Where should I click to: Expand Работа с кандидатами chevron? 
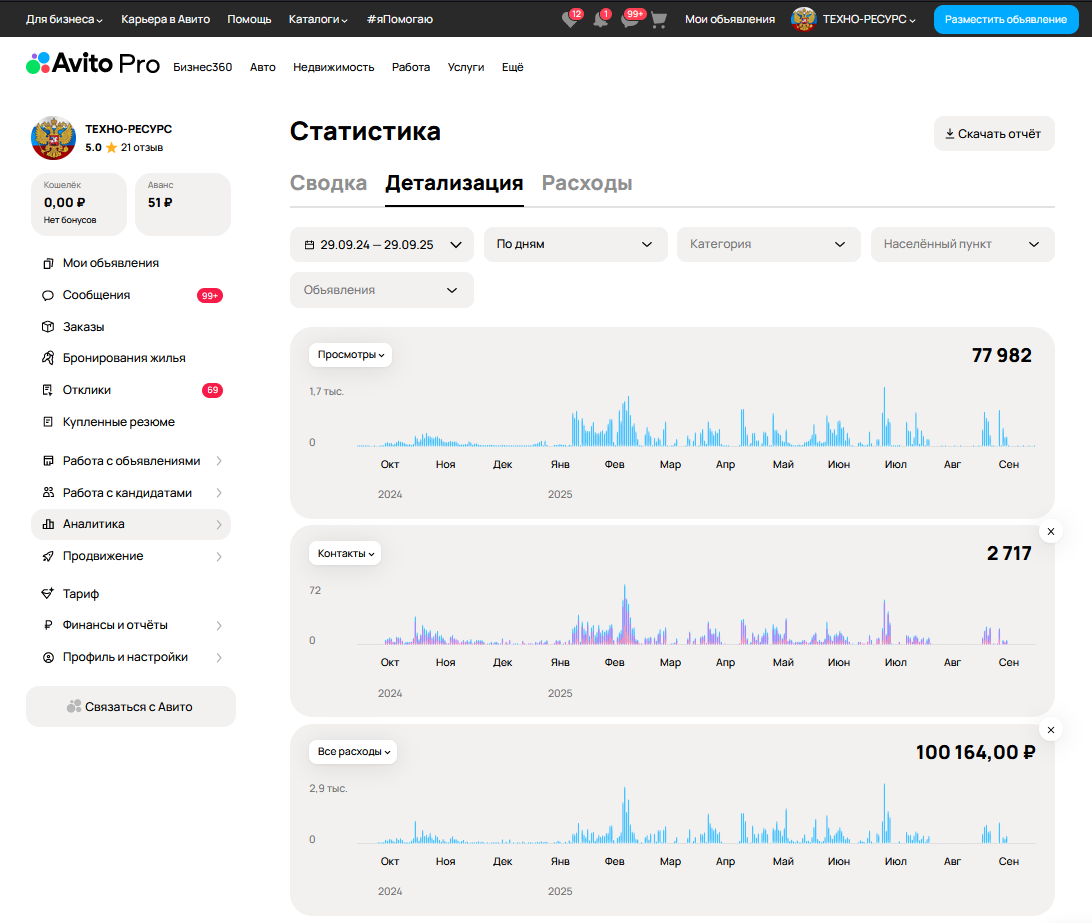coord(219,492)
